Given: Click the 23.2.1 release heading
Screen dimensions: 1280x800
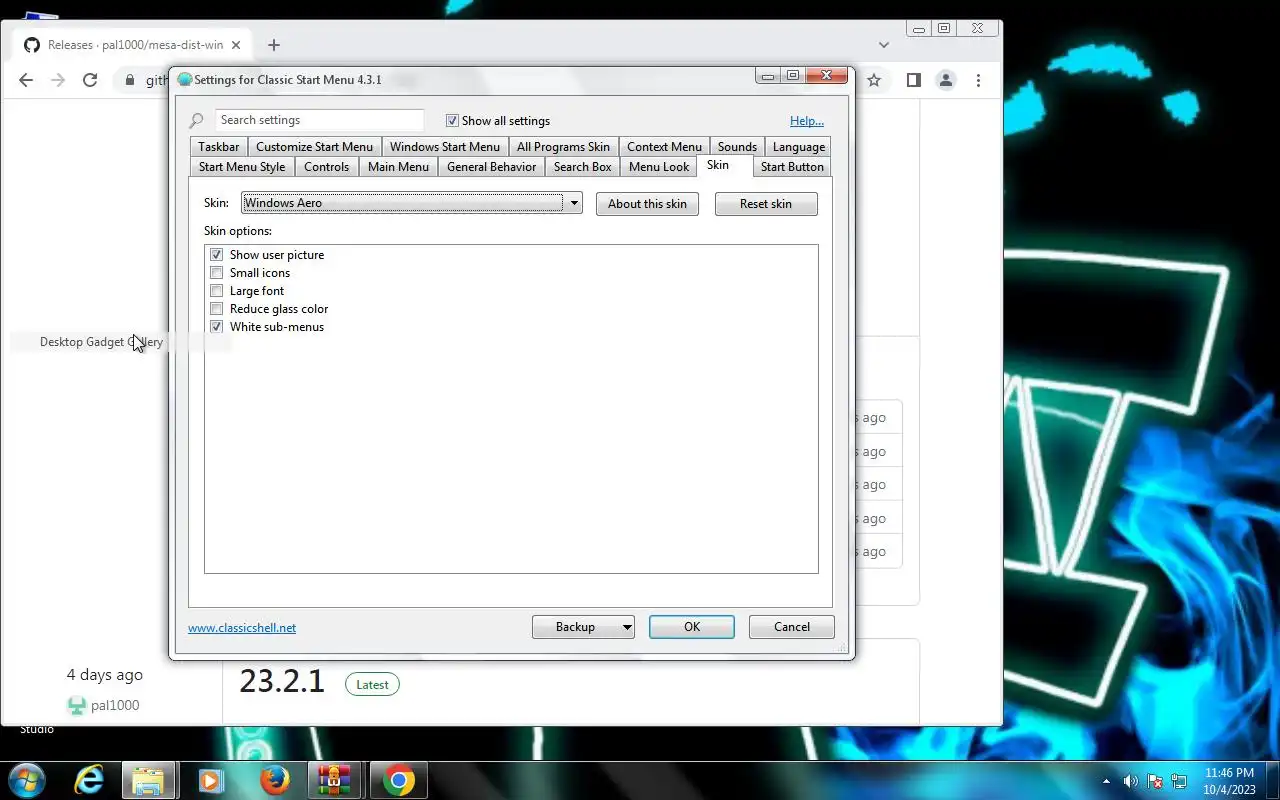Looking at the screenshot, I should pos(282,681).
